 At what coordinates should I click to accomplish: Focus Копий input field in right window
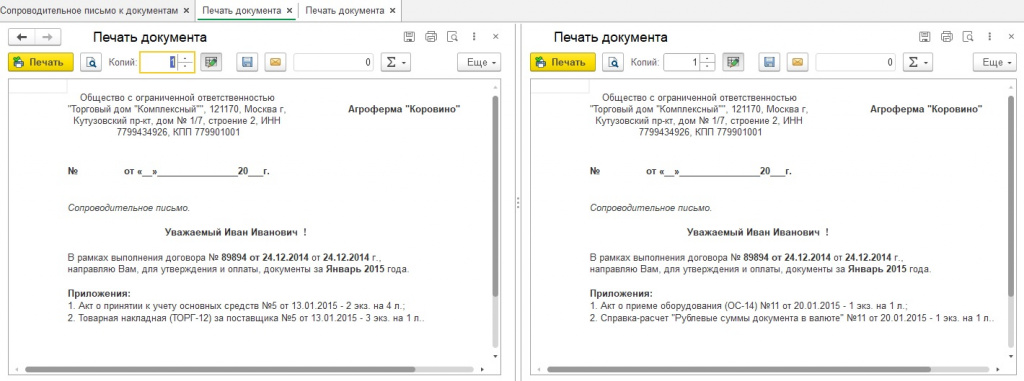point(682,63)
